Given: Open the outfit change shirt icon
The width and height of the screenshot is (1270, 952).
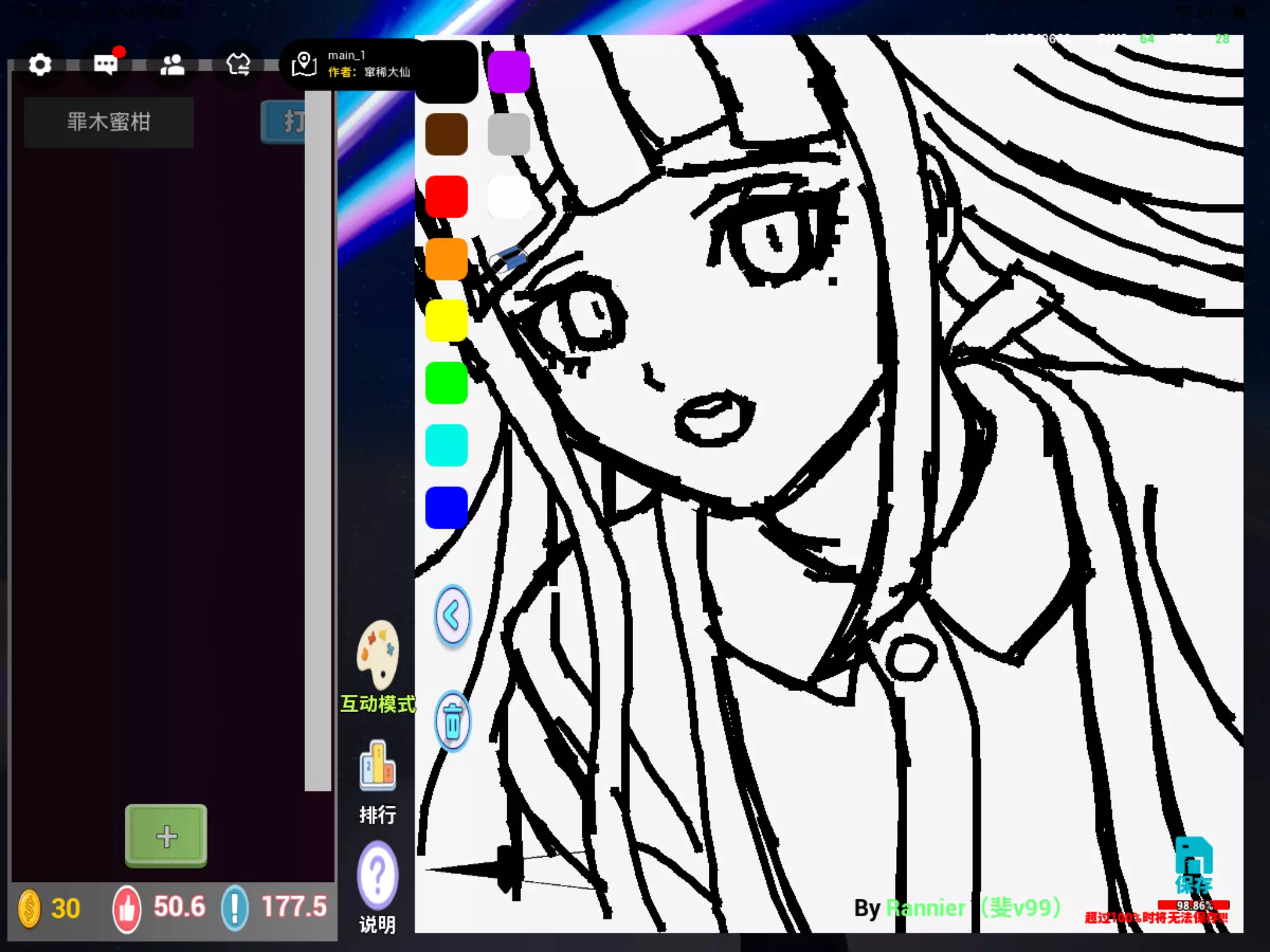Looking at the screenshot, I should coord(238,64).
